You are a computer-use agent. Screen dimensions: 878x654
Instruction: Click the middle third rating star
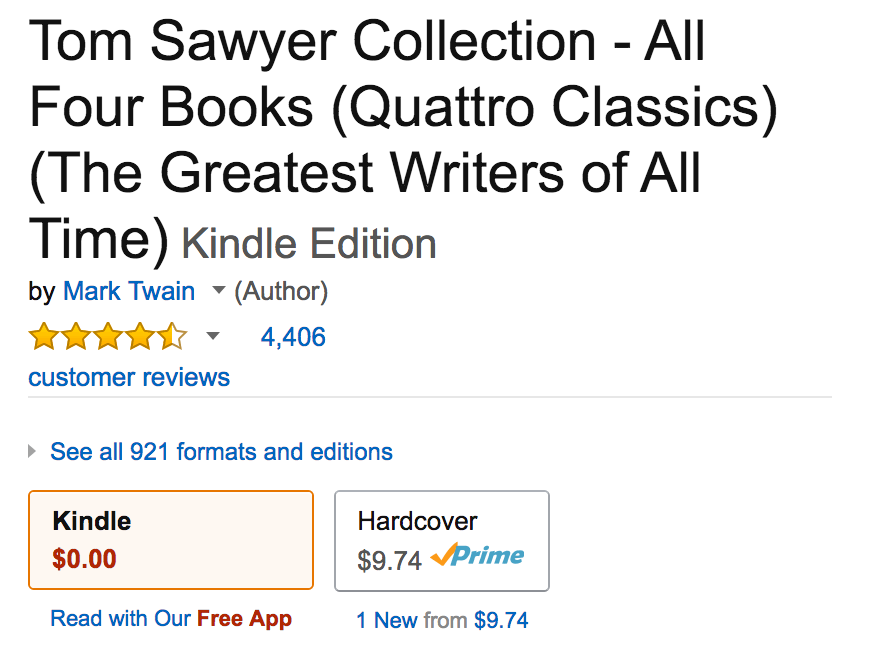pos(107,337)
